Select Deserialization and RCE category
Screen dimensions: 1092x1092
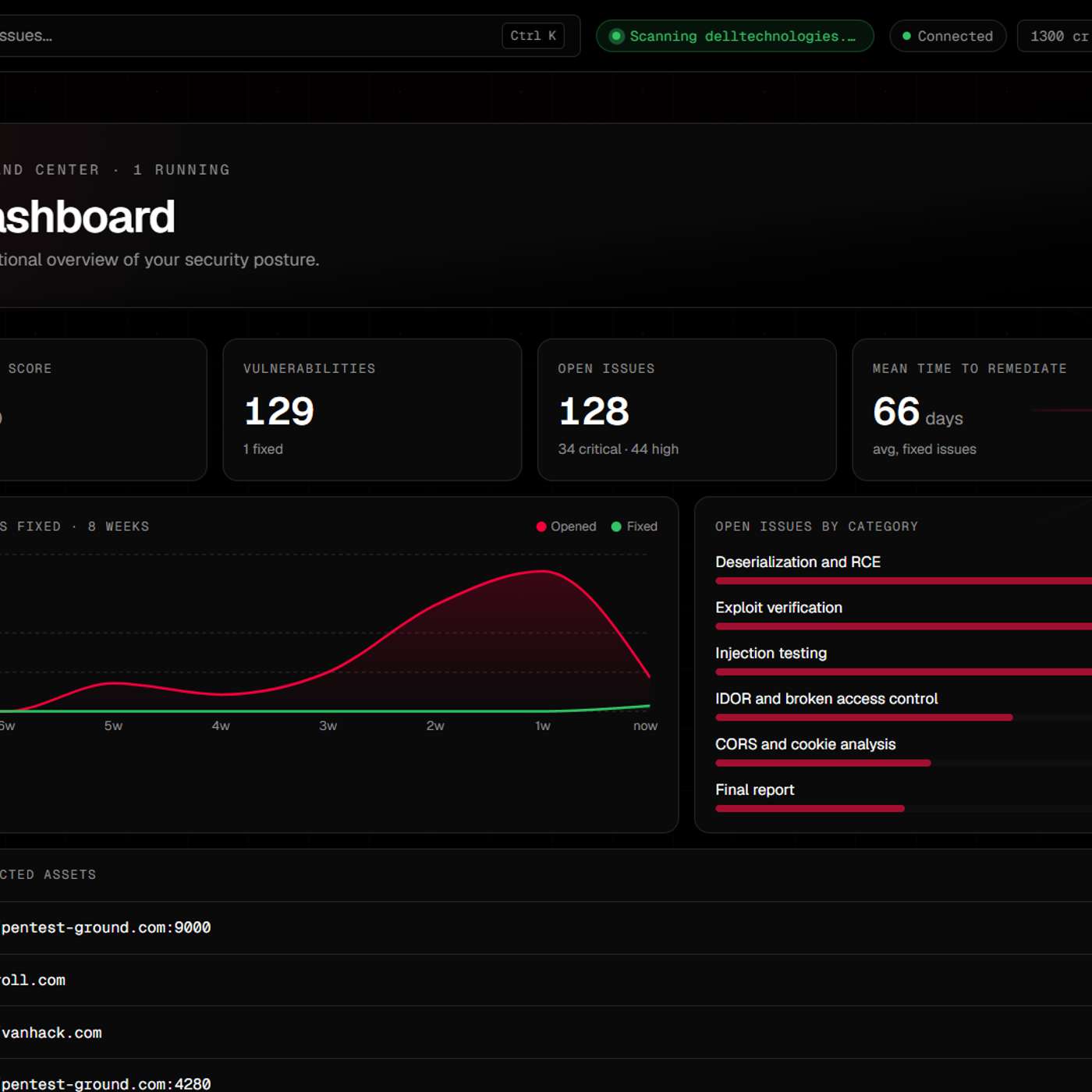[x=798, y=562]
